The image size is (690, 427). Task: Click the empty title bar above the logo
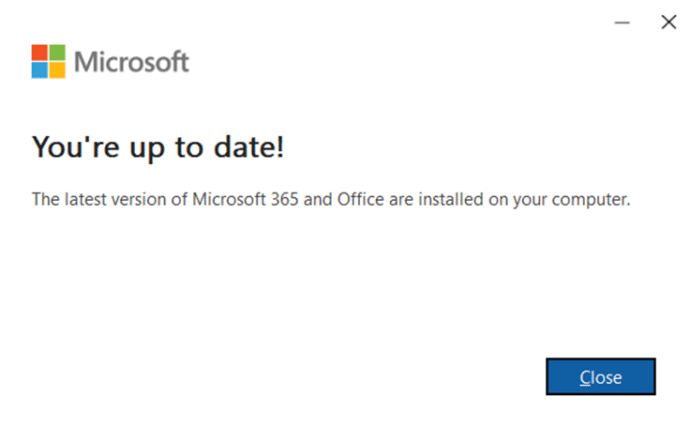(x=300, y=20)
